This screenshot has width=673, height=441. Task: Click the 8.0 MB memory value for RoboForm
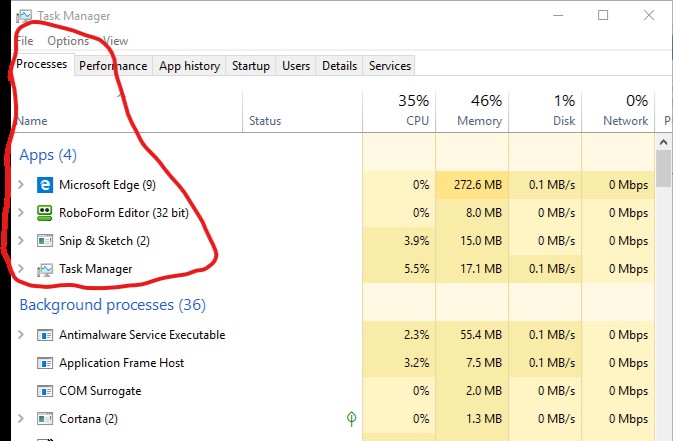click(484, 213)
